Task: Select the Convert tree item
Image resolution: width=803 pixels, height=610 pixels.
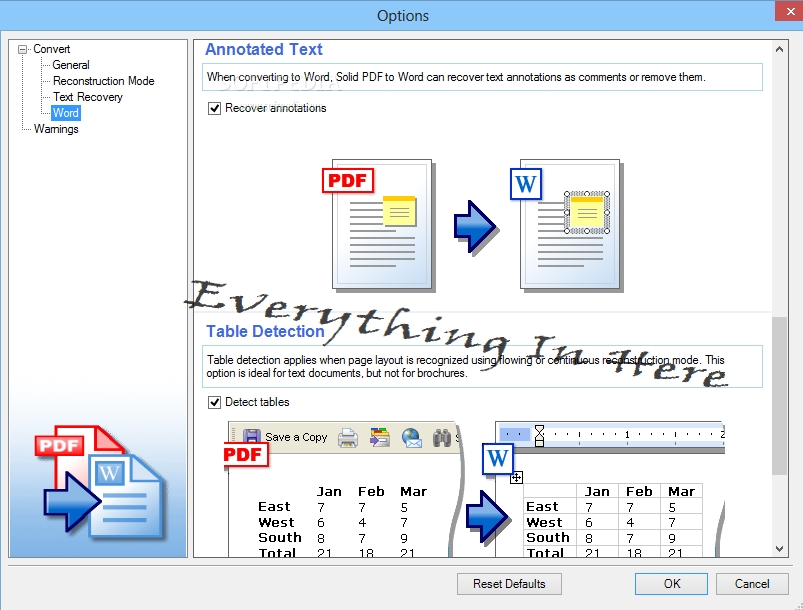Action: [51, 49]
